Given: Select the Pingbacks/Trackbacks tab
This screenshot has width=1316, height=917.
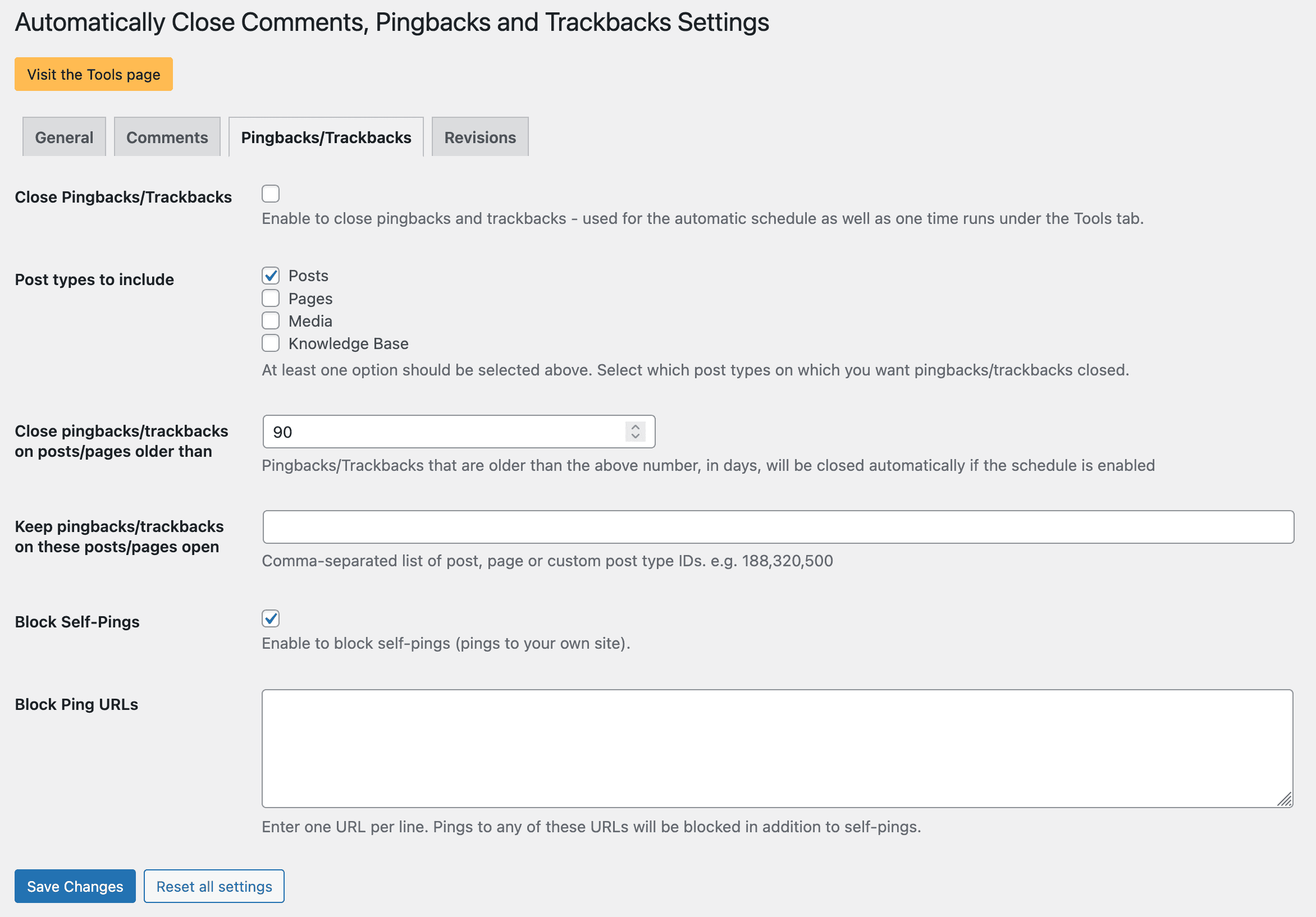Looking at the screenshot, I should pos(326,137).
